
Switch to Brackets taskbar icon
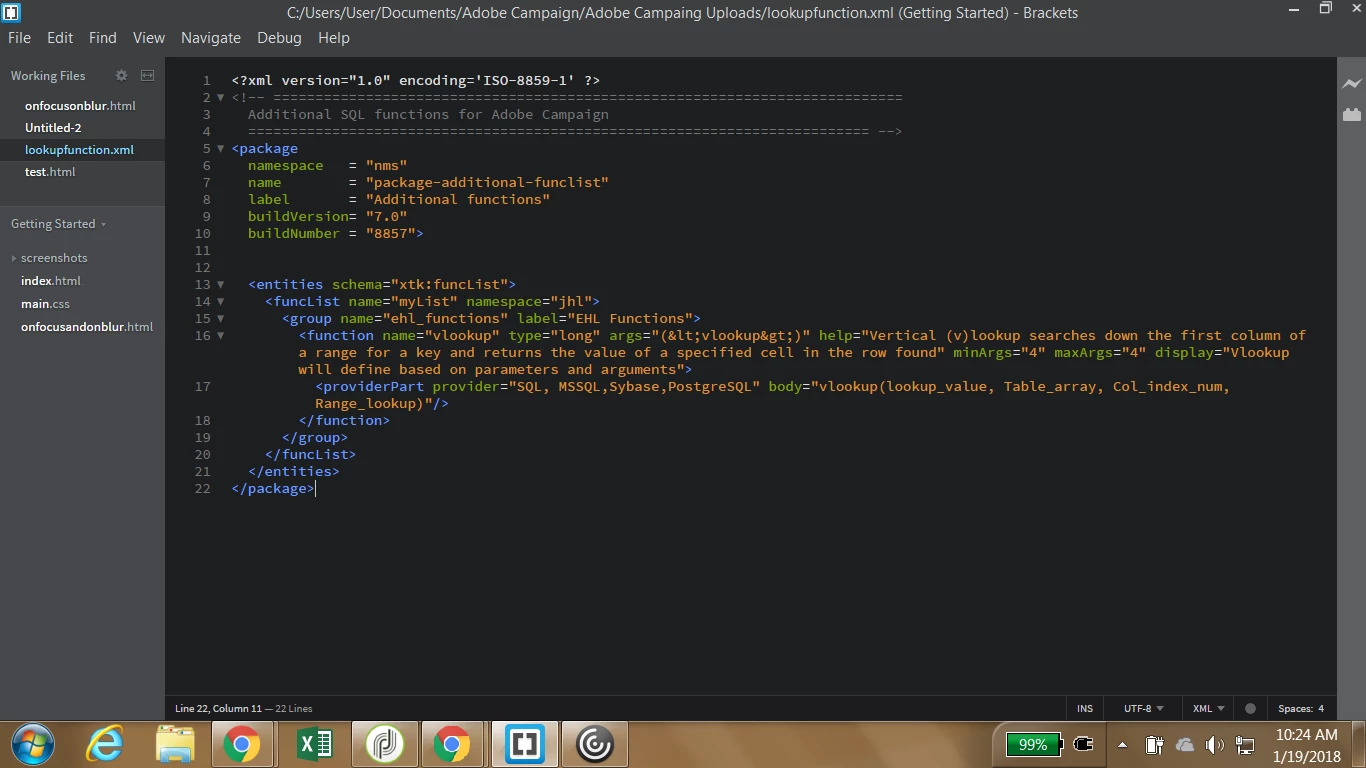pyautogui.click(x=525, y=745)
